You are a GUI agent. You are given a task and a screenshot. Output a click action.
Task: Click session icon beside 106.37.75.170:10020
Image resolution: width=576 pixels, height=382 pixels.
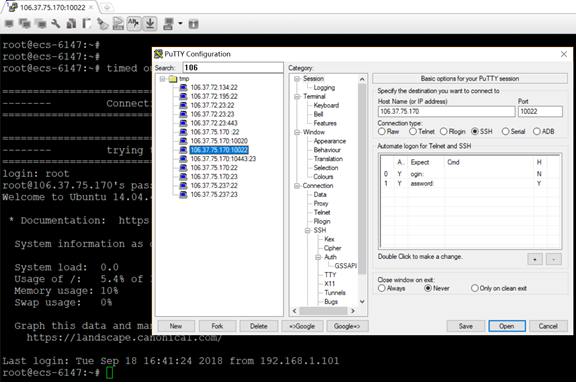[183, 141]
